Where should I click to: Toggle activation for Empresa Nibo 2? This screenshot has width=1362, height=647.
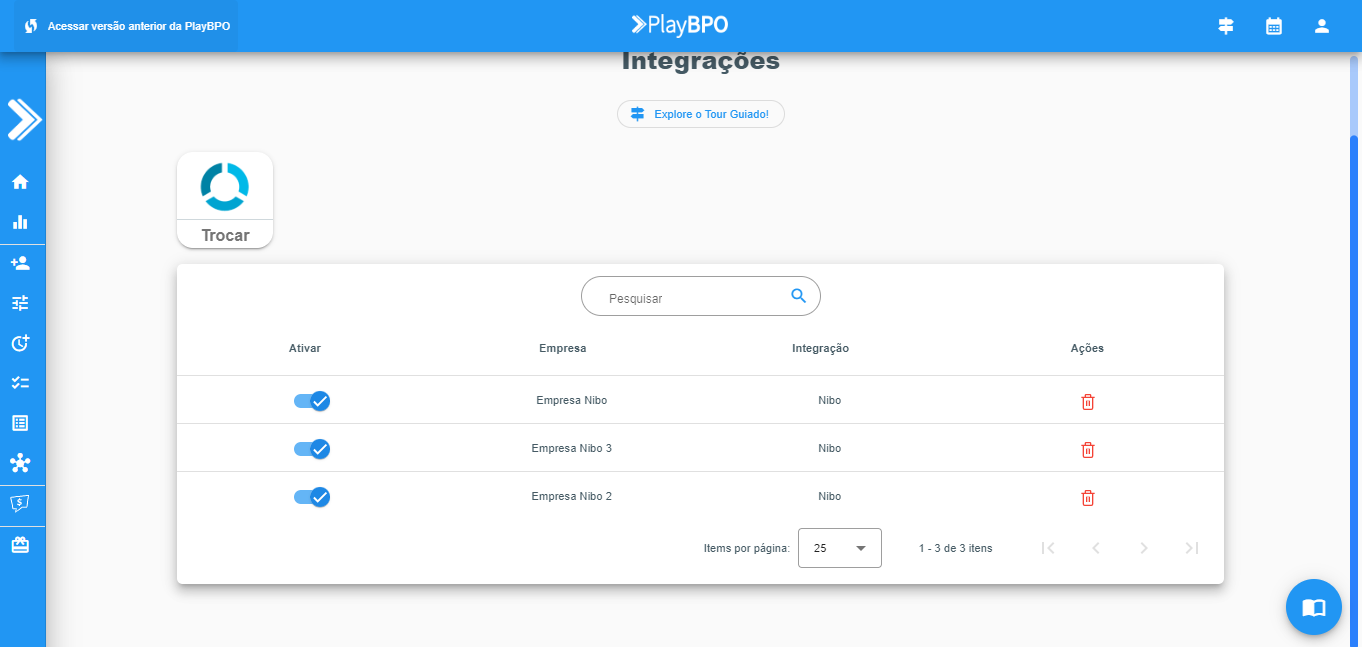point(312,497)
